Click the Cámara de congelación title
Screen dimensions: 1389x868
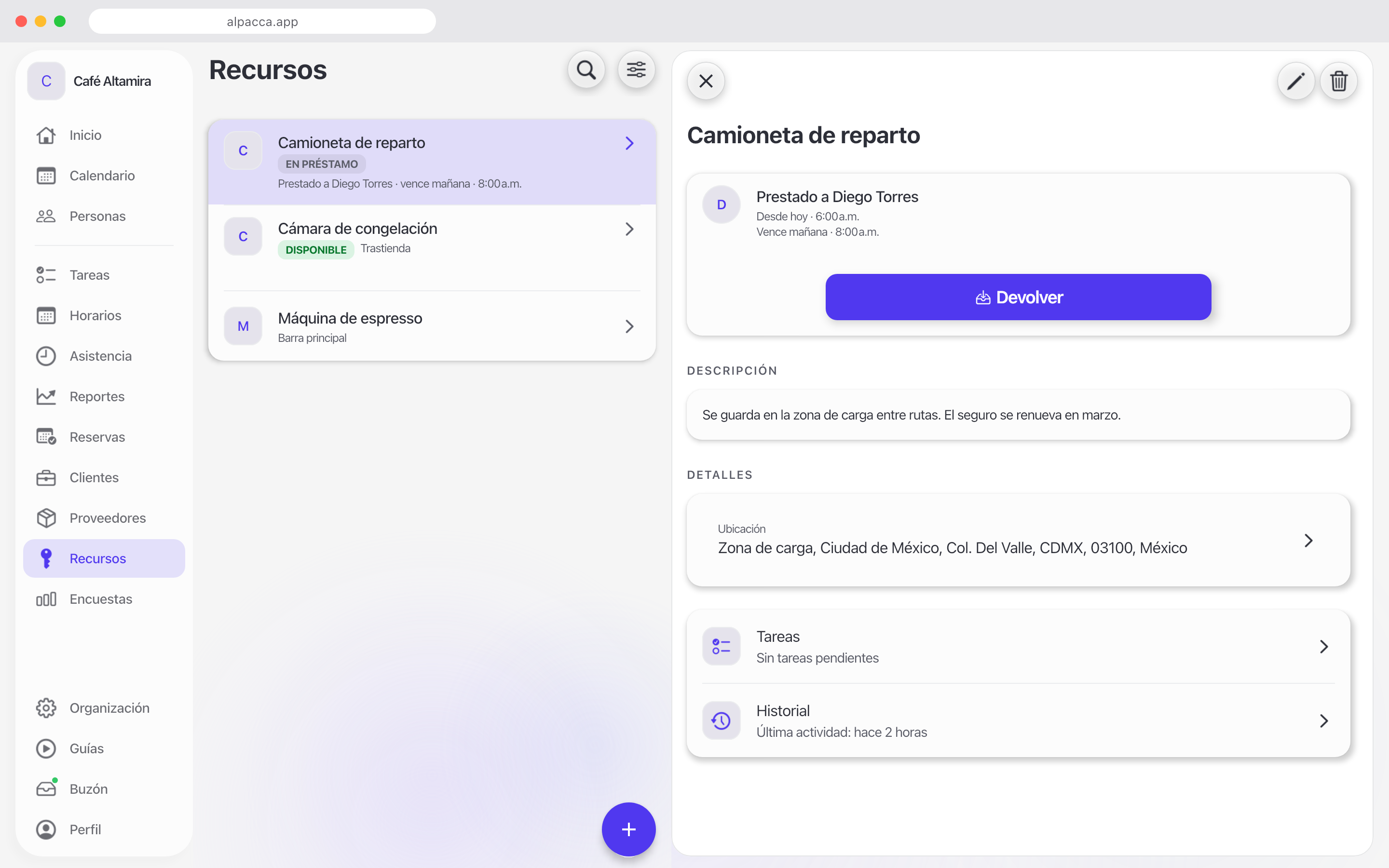click(x=357, y=229)
